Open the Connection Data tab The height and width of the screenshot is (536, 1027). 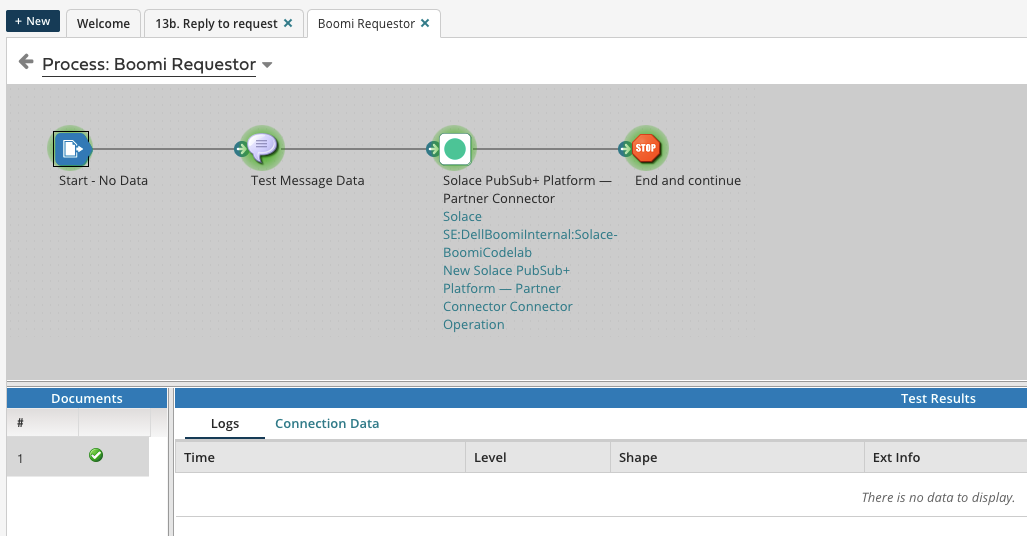[327, 424]
